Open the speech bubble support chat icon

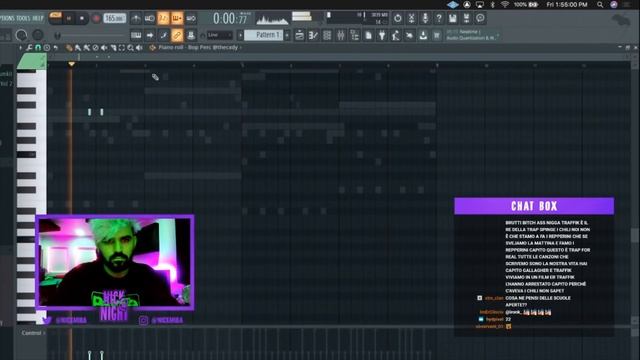[480, 18]
